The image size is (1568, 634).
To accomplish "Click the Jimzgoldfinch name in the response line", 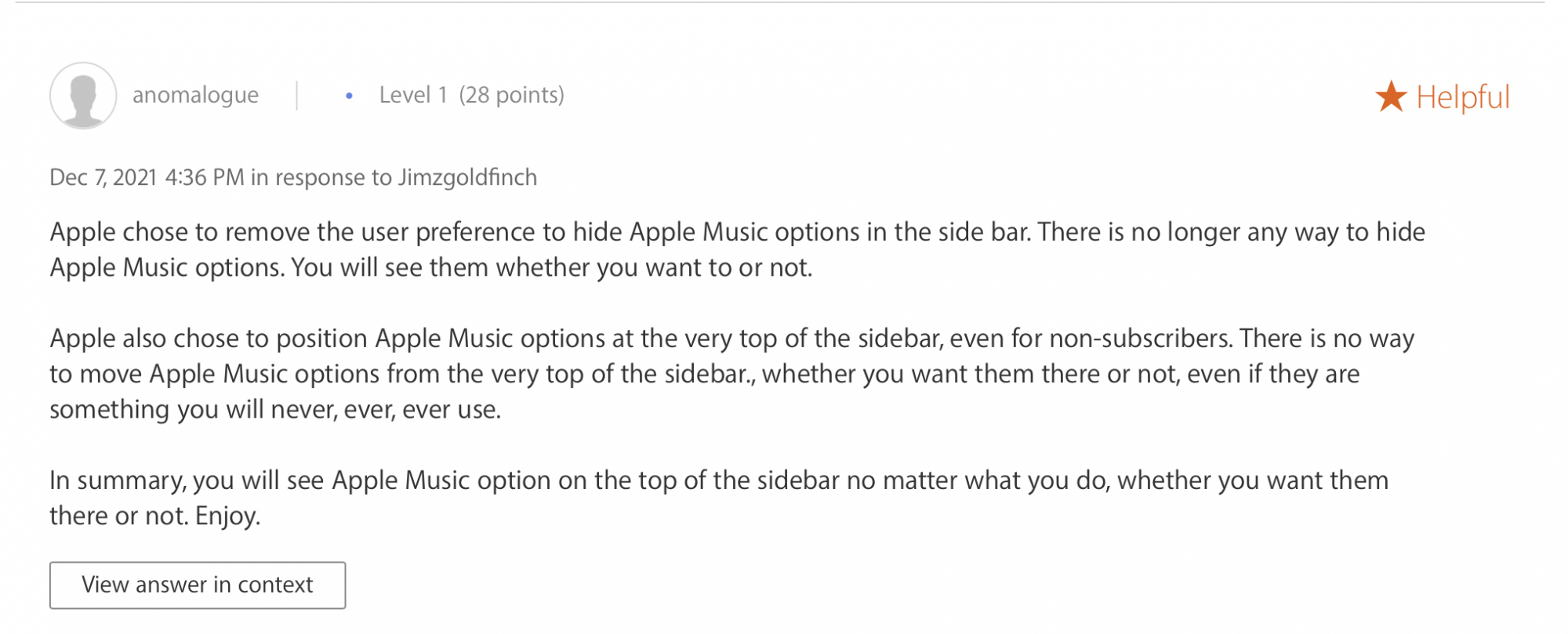I will coord(467,177).
